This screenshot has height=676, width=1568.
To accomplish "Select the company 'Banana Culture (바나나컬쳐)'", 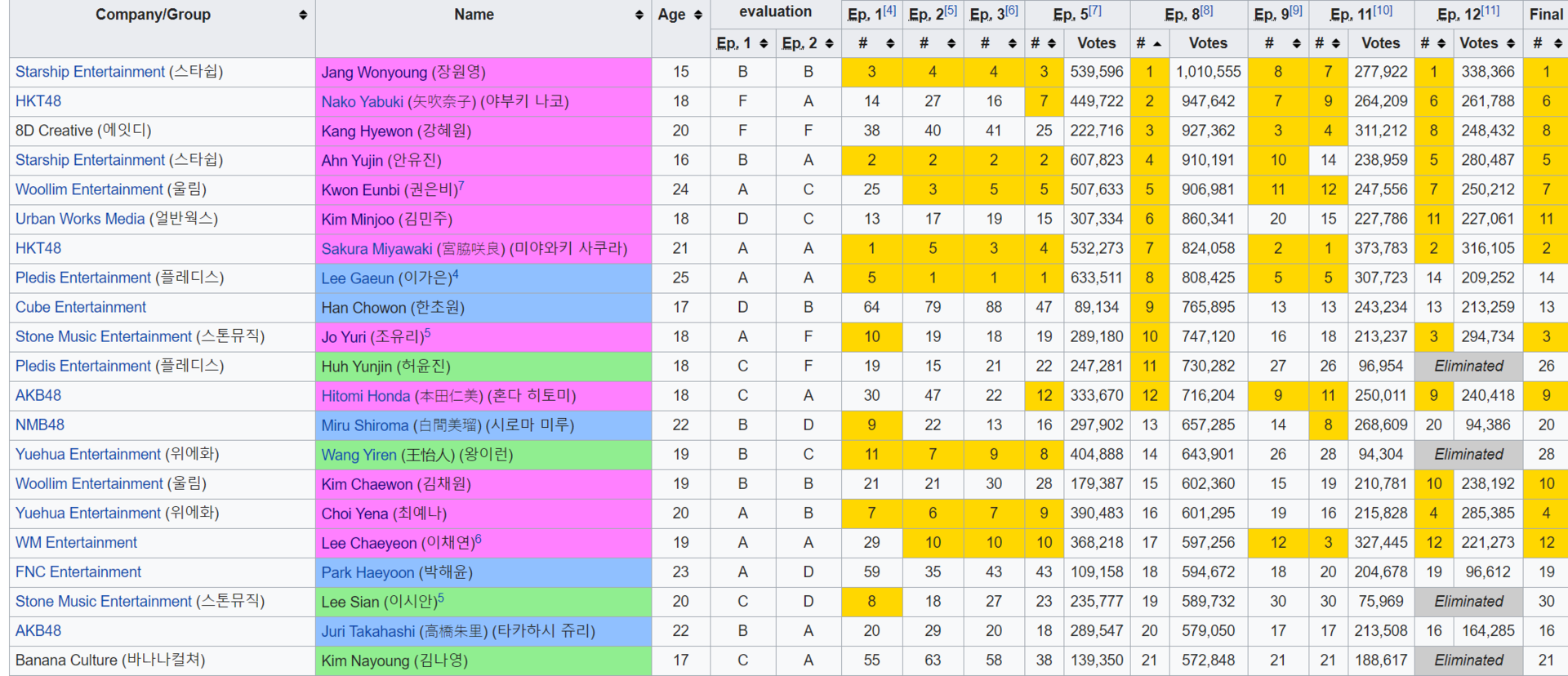I will tap(110, 660).
